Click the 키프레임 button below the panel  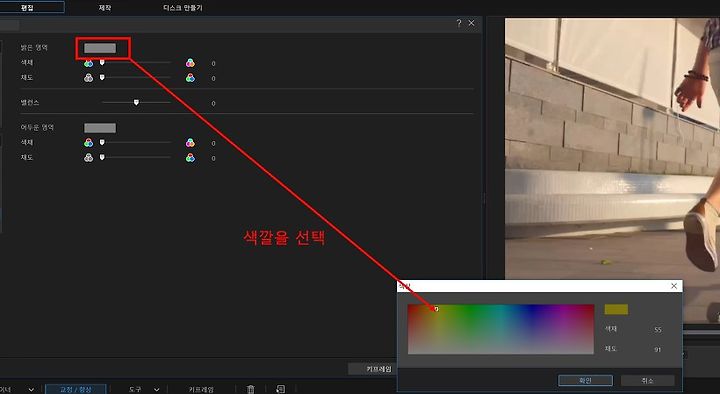pos(372,369)
